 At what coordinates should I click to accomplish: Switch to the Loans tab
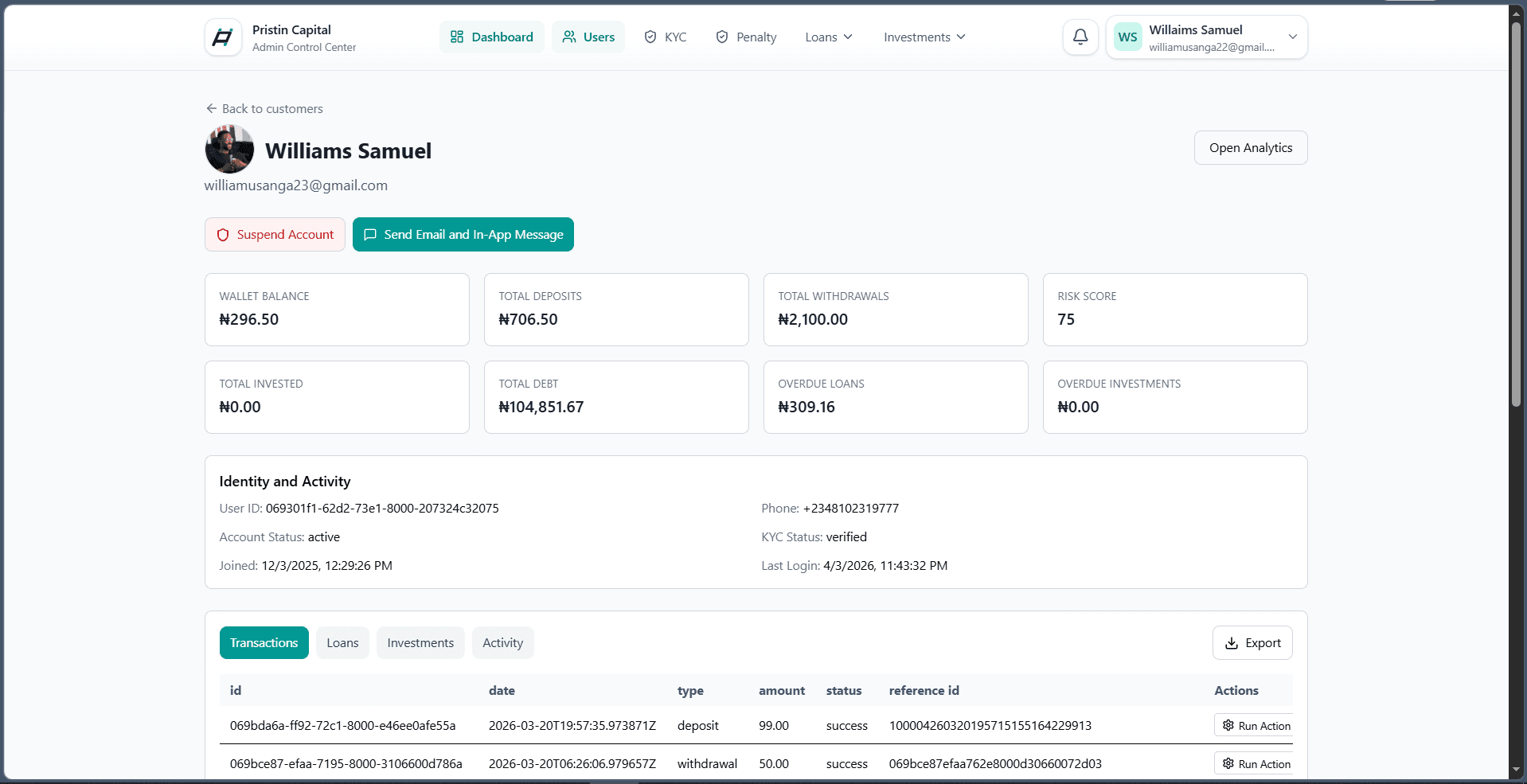(342, 643)
